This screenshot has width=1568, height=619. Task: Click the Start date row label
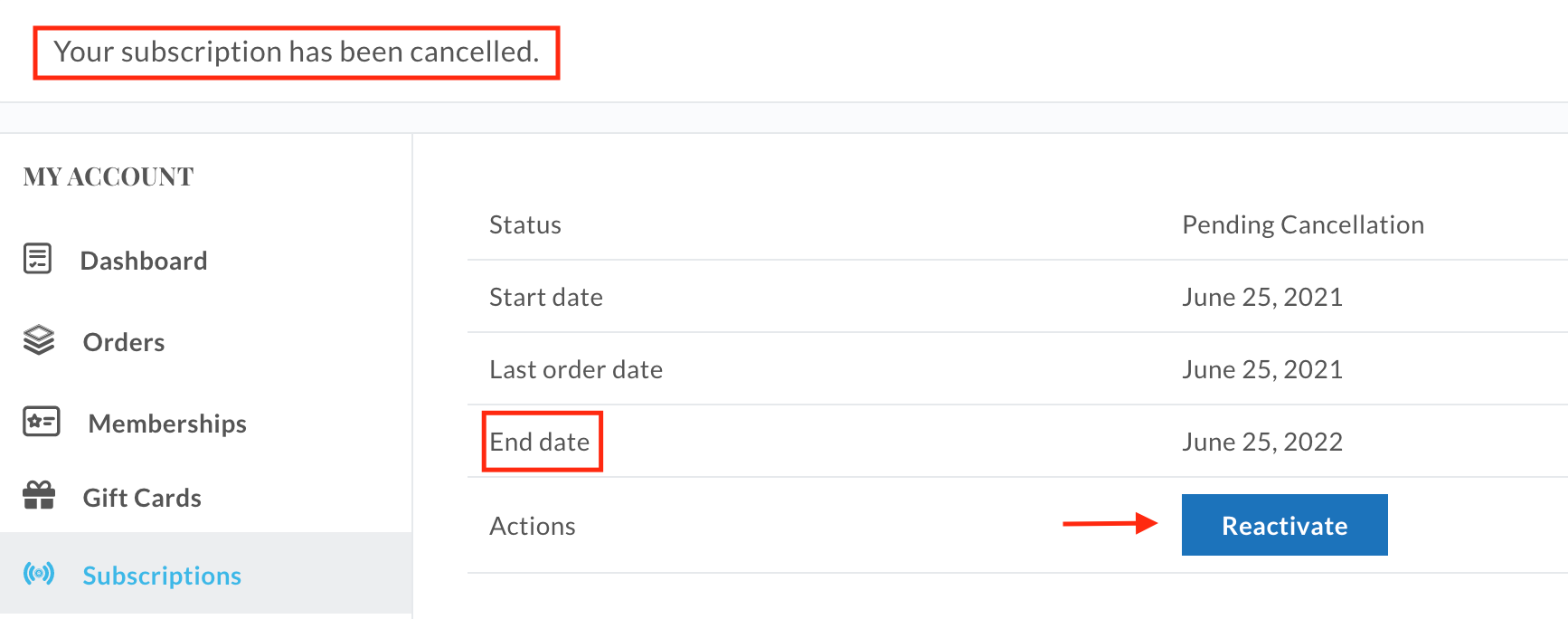(546, 297)
